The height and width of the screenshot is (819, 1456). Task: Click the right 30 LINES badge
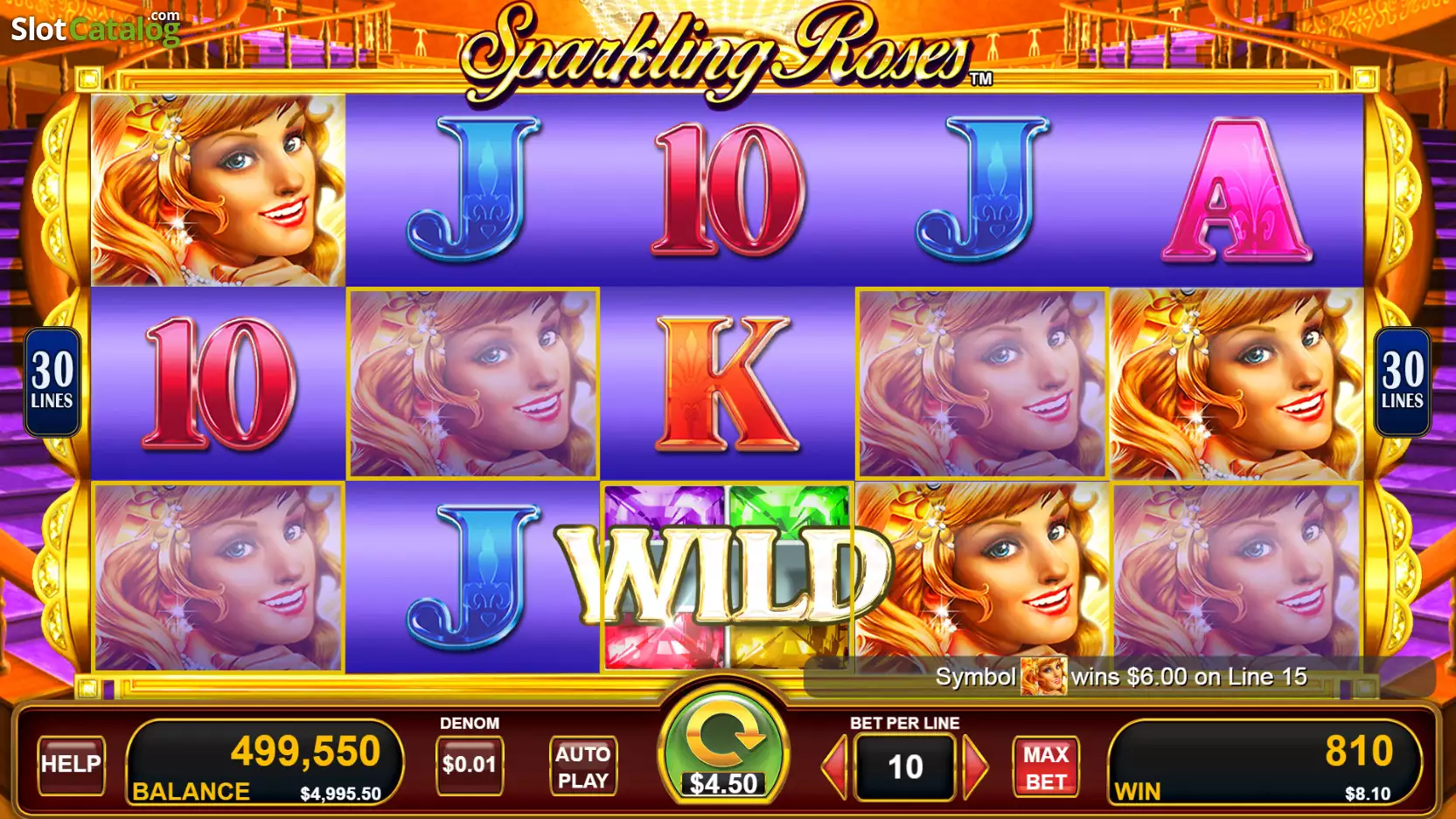(x=1403, y=382)
